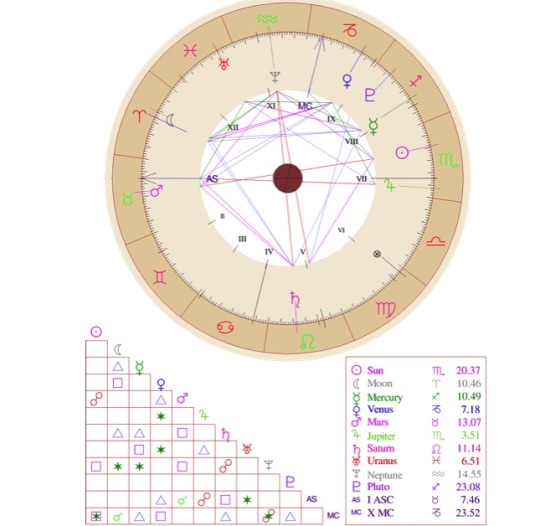The width and height of the screenshot is (540, 526).
Task: Click the green Aquarius glyph on the zodiac ring
Action: coord(267,19)
